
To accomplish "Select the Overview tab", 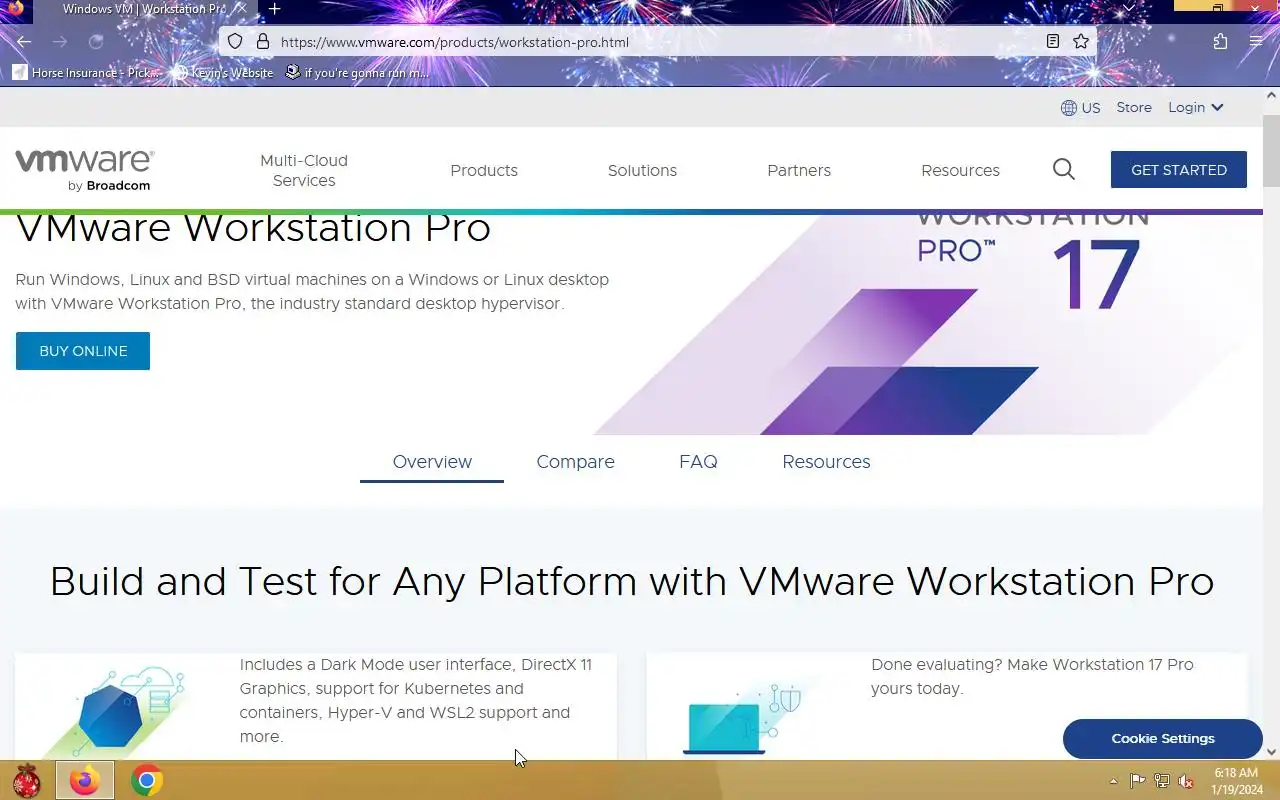I will (432, 462).
